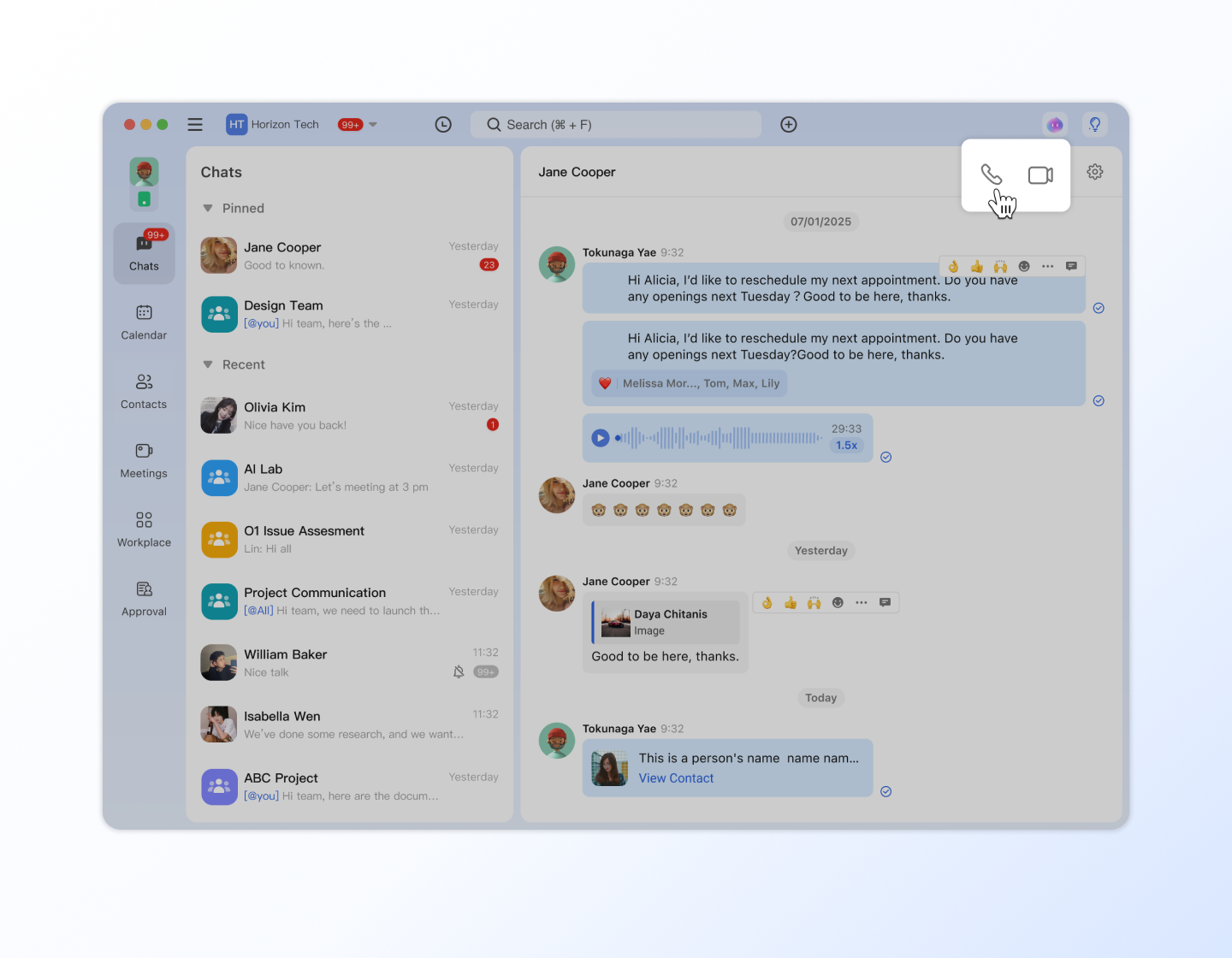The width and height of the screenshot is (1232, 958).
Task: Play the voice message
Action: [x=601, y=438]
